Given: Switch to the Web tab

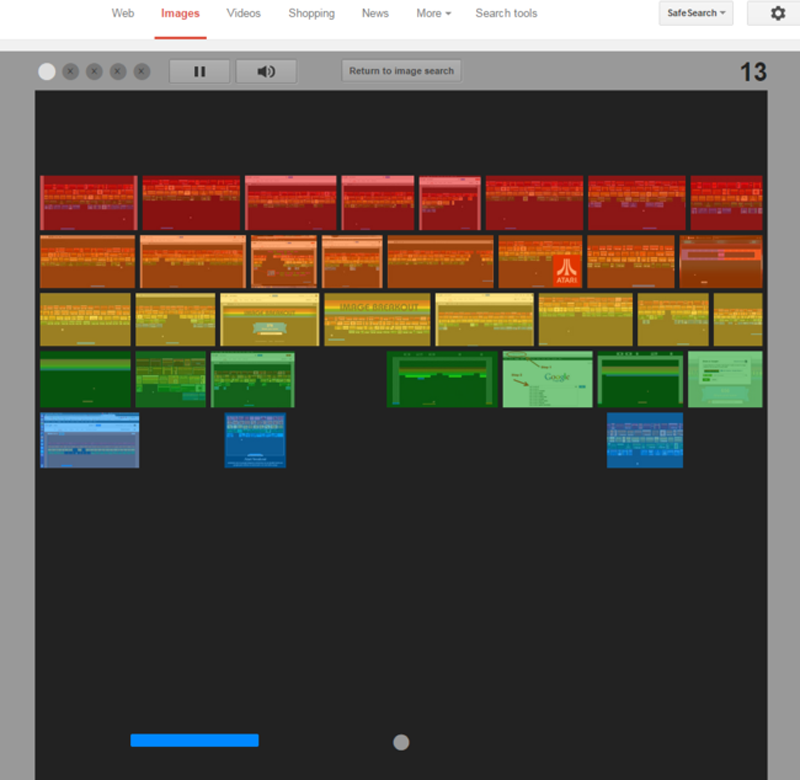Looking at the screenshot, I should click(123, 13).
